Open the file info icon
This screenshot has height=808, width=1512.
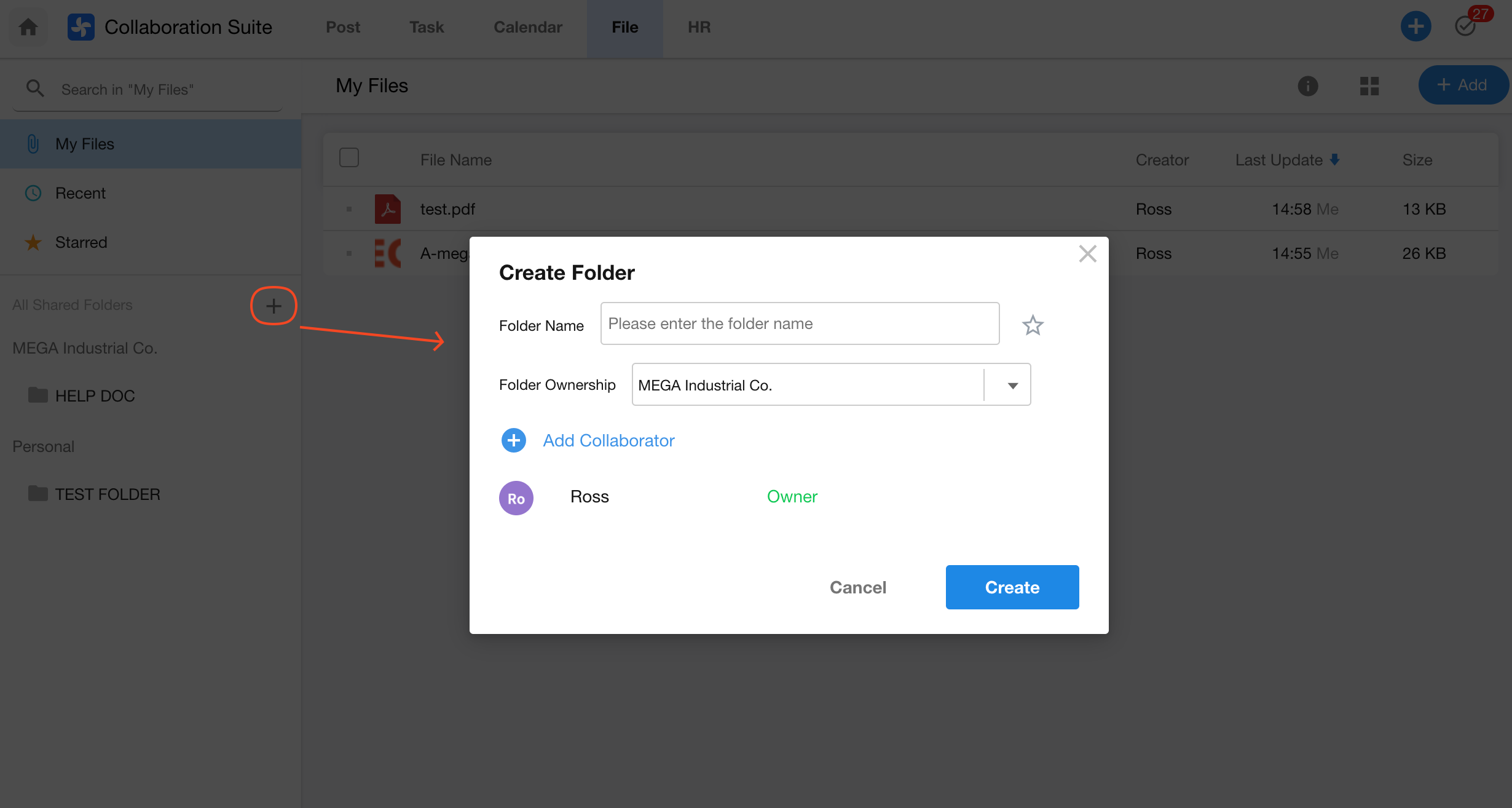coord(1307,86)
